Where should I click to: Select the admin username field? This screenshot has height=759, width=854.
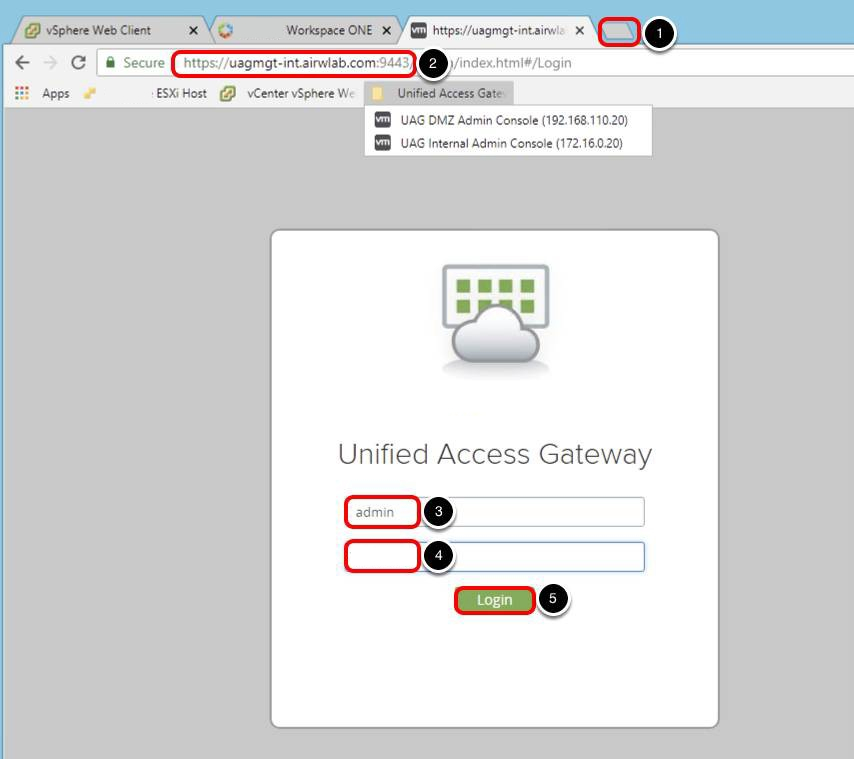click(383, 512)
